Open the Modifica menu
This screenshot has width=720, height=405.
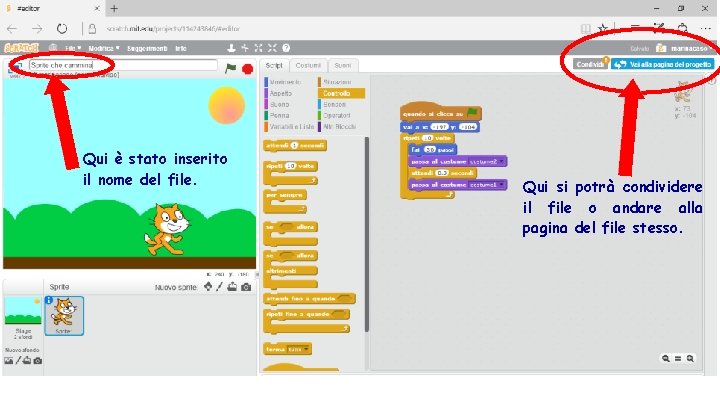(x=104, y=48)
